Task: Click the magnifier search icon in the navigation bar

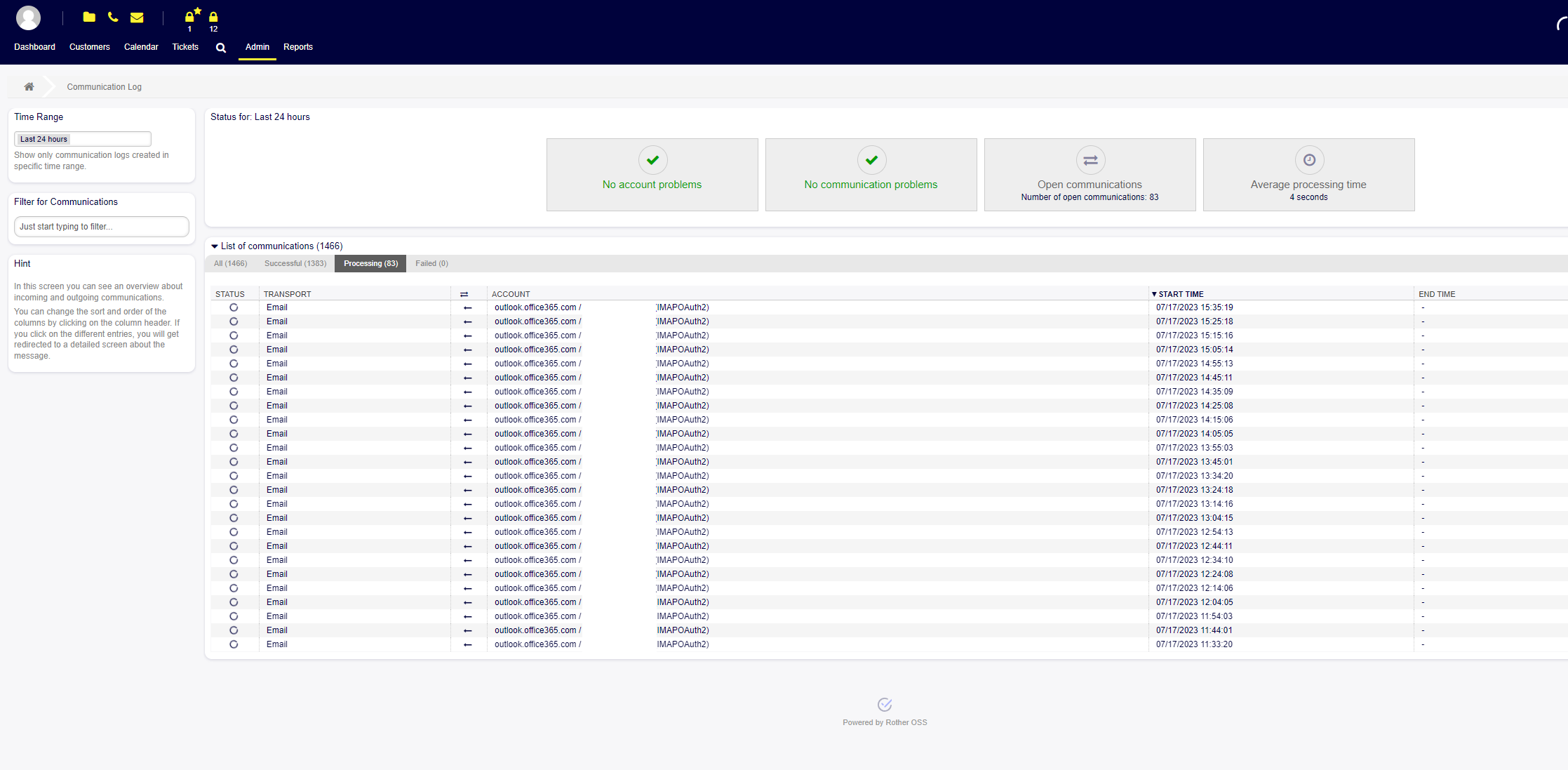Action: tap(221, 48)
